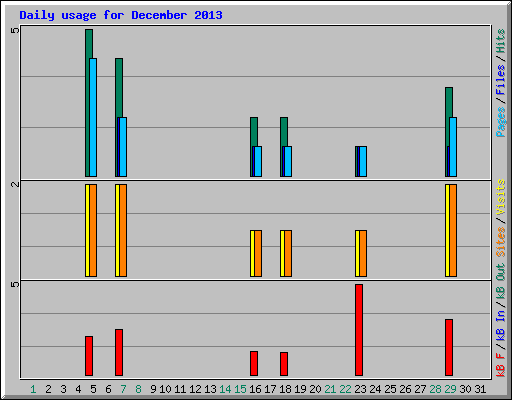The height and width of the screenshot is (400, 512).
Task: Click day 16 label on the axis
Action: tap(255, 389)
